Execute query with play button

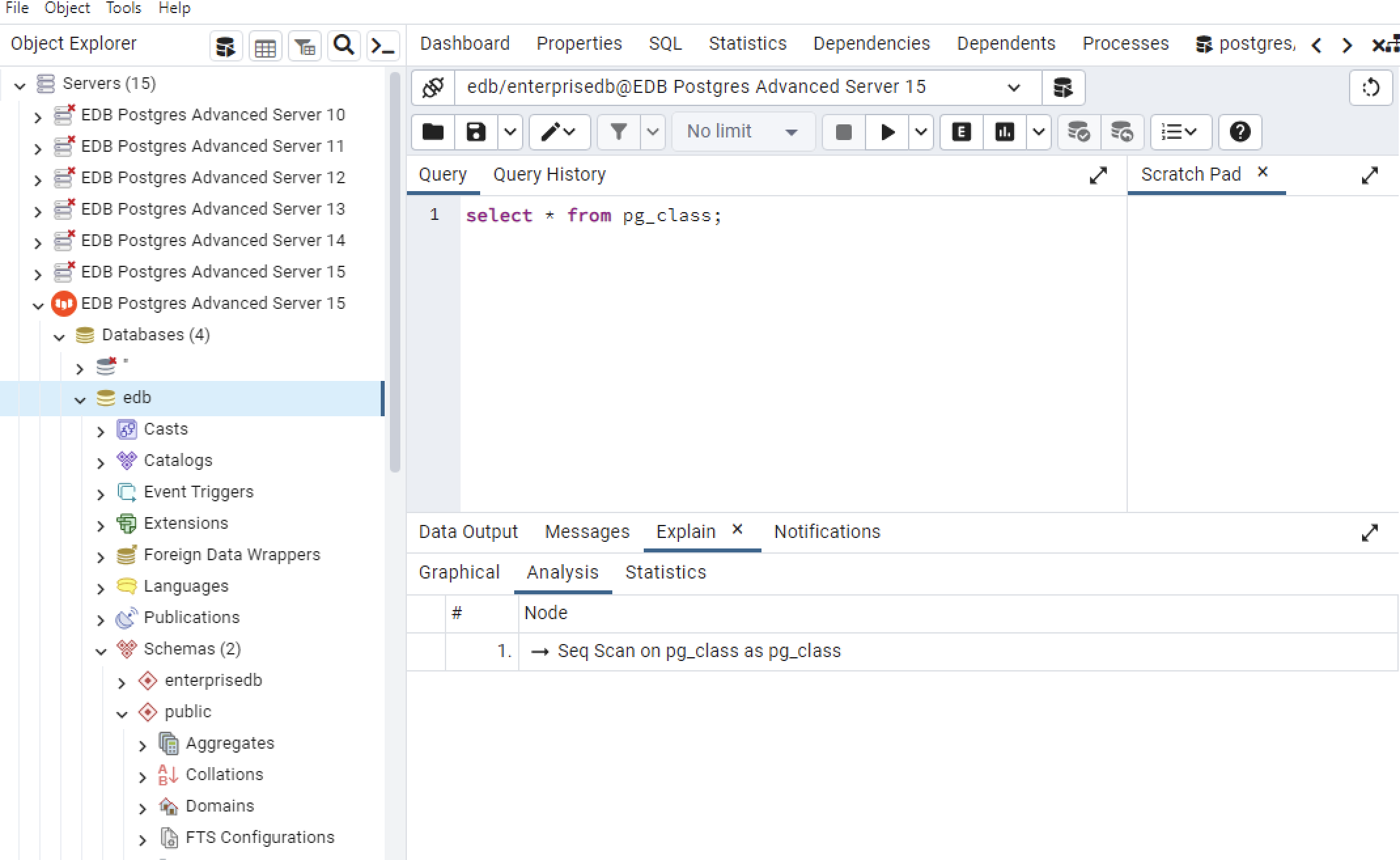(887, 132)
